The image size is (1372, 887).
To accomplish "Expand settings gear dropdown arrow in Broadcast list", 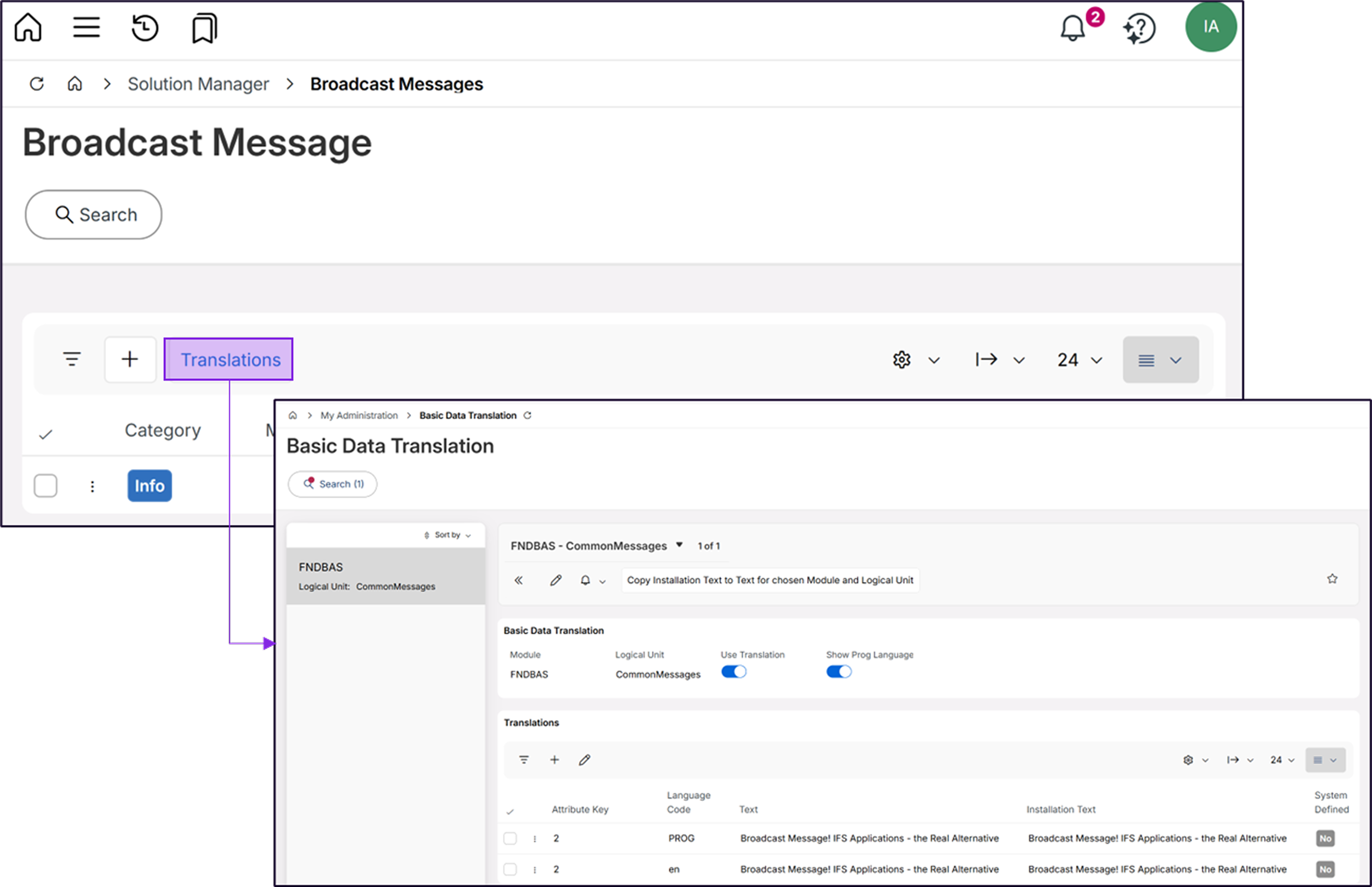I will 934,360.
